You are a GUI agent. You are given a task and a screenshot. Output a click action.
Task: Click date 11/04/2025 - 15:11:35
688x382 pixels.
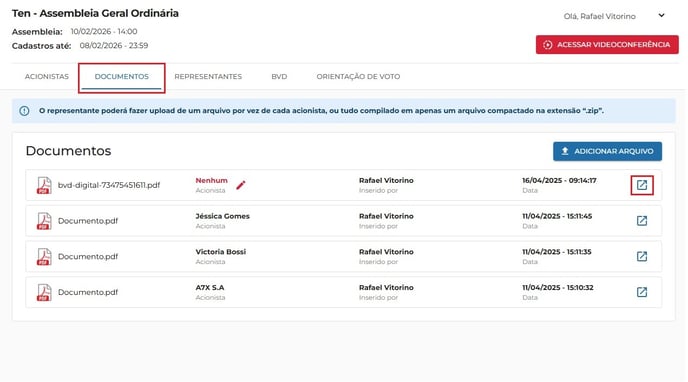tap(556, 252)
